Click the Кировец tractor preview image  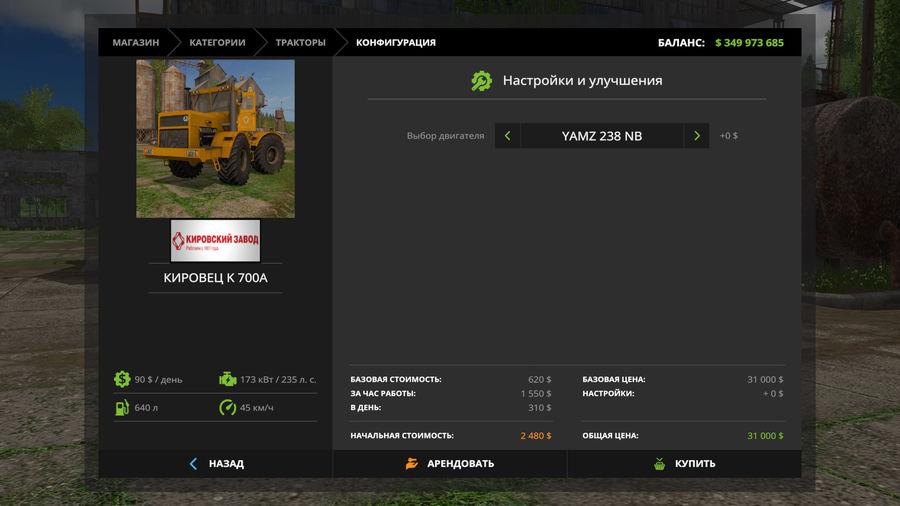[215, 138]
